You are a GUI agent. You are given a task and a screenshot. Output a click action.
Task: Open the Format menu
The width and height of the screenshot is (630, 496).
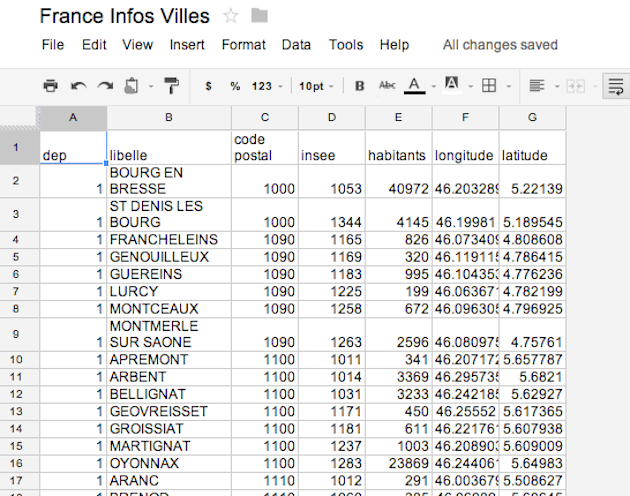pos(243,45)
